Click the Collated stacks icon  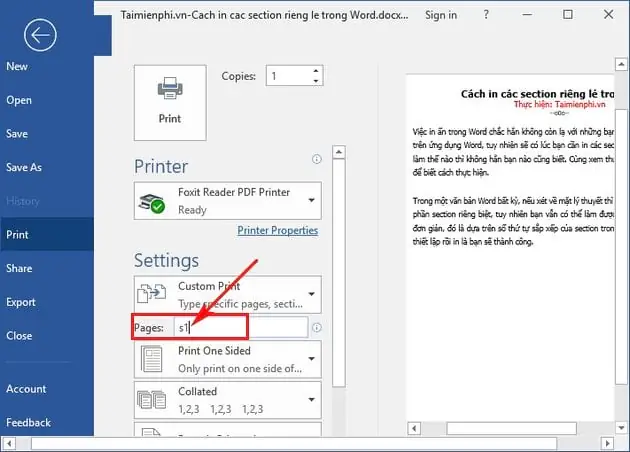tap(151, 400)
